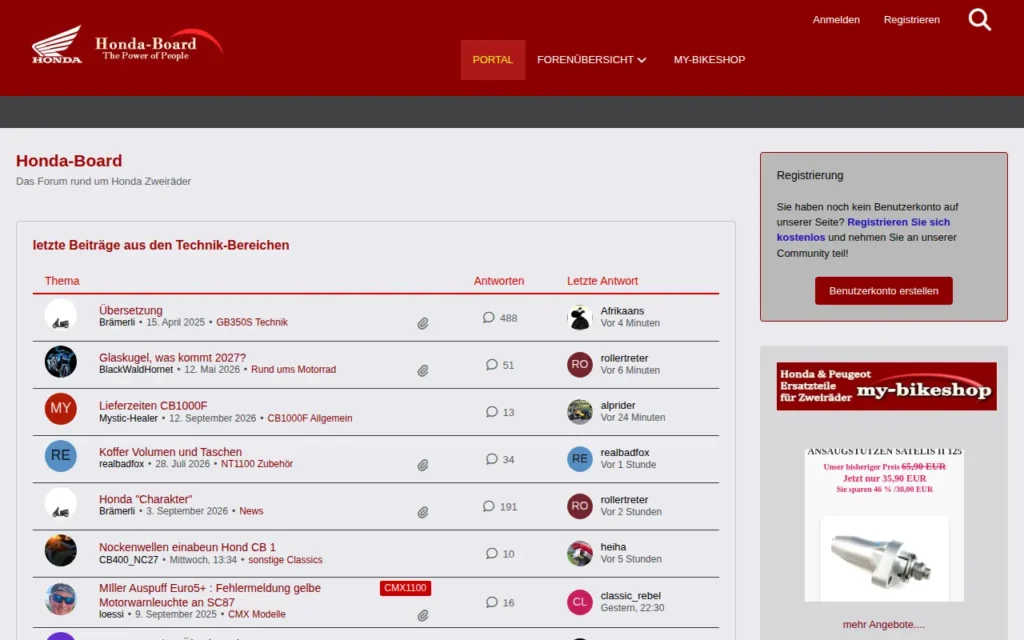Follow the Registrieren Sie sich kostenlos link

pos(863,230)
